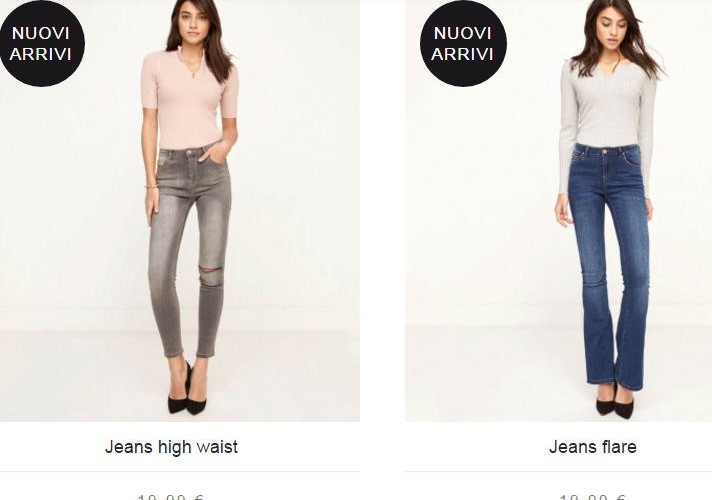This screenshot has width=712, height=500.
Task: Open the 'Jeans flare' title link
Action: (x=593, y=447)
